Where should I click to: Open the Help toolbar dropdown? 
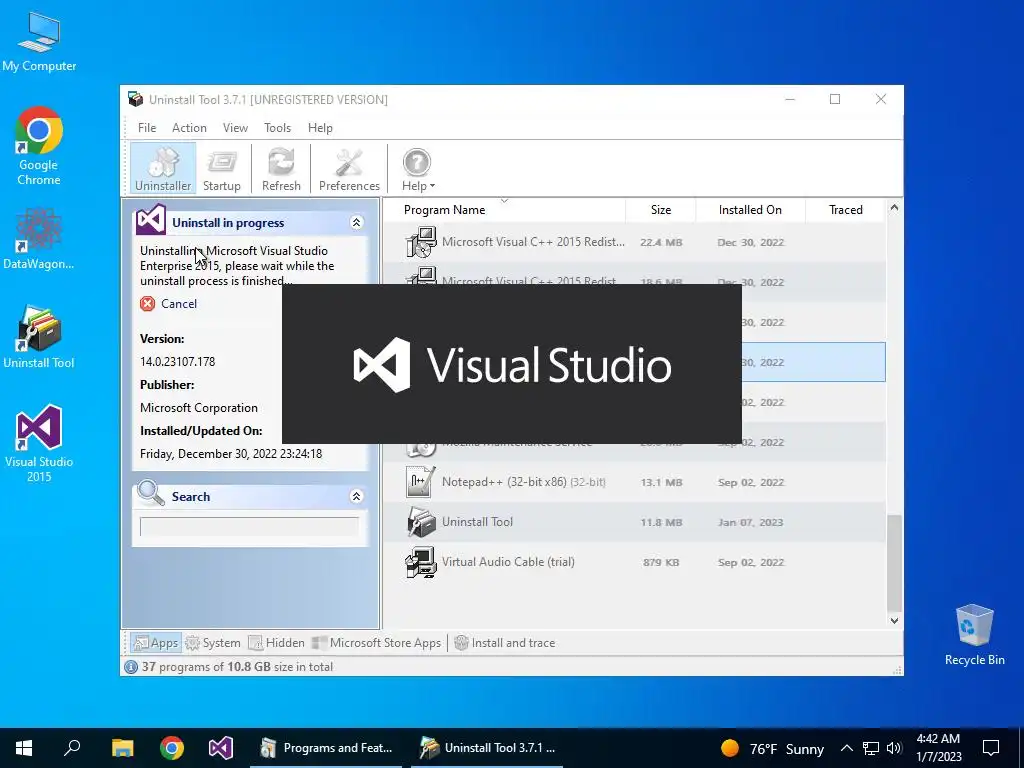(417, 169)
